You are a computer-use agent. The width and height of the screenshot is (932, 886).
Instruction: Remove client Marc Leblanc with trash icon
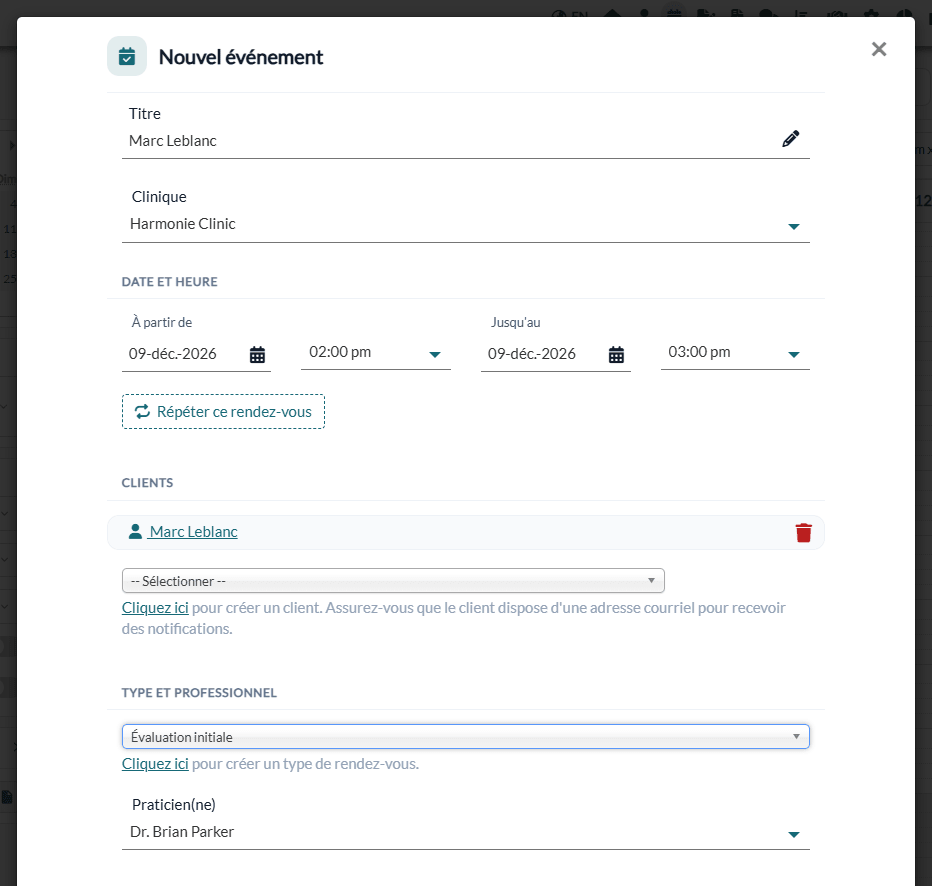[x=804, y=532]
